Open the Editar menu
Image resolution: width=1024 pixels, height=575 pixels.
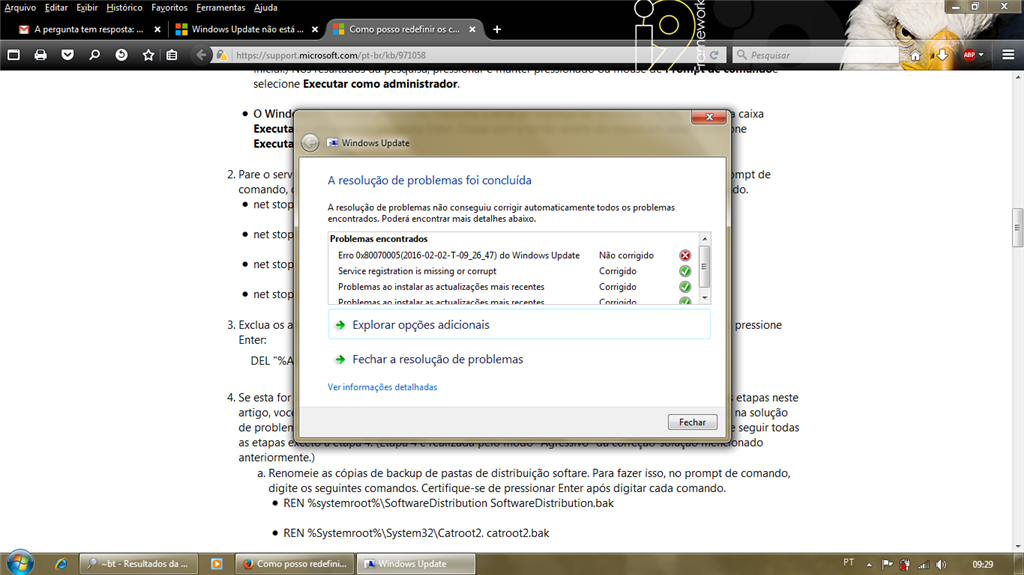pyautogui.click(x=56, y=8)
